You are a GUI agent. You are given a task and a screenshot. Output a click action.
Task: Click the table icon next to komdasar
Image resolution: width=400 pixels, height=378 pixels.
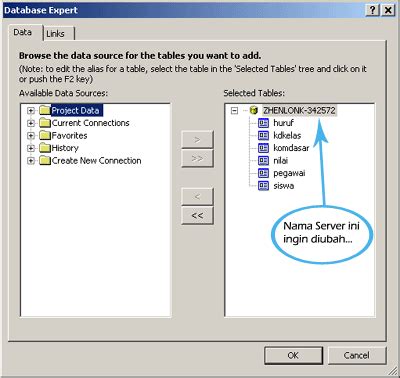click(263, 148)
